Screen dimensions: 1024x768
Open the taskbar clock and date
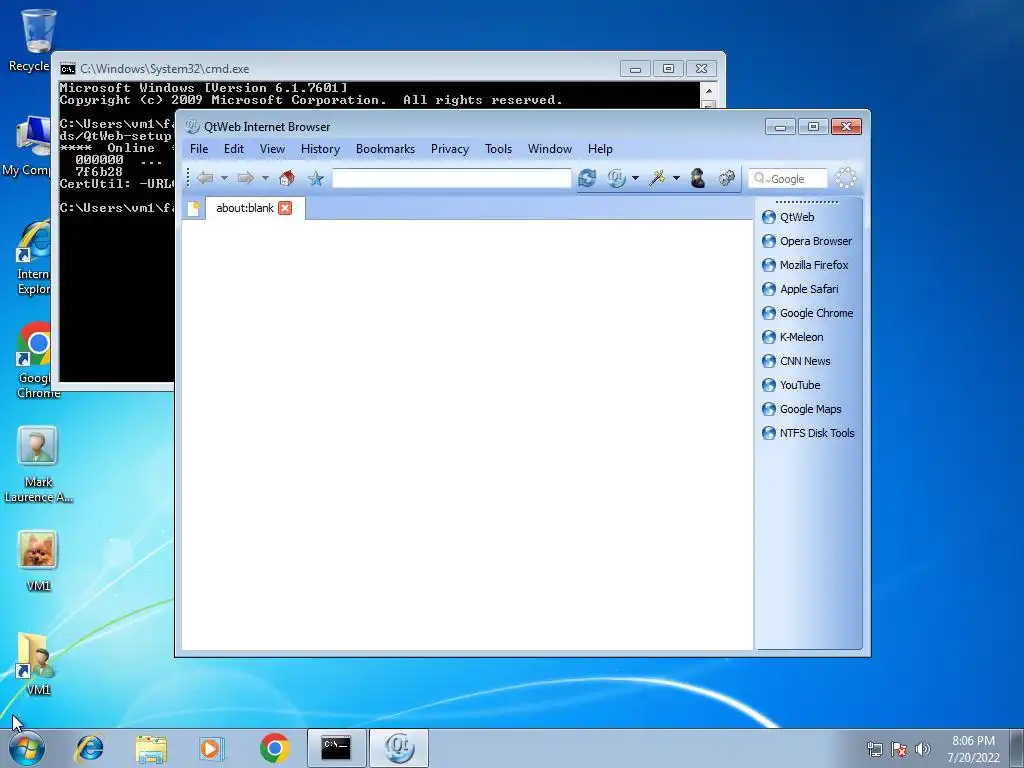click(973, 749)
